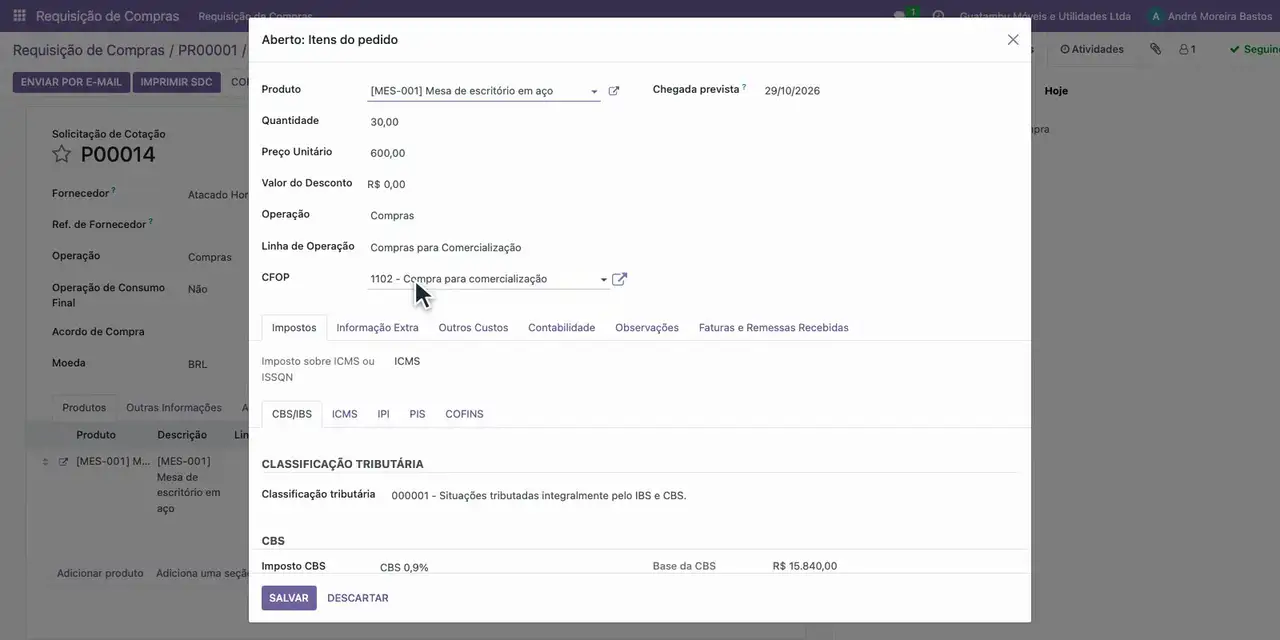Open the MES-001 product row link icon
The width and height of the screenshot is (1280, 640).
point(63,462)
